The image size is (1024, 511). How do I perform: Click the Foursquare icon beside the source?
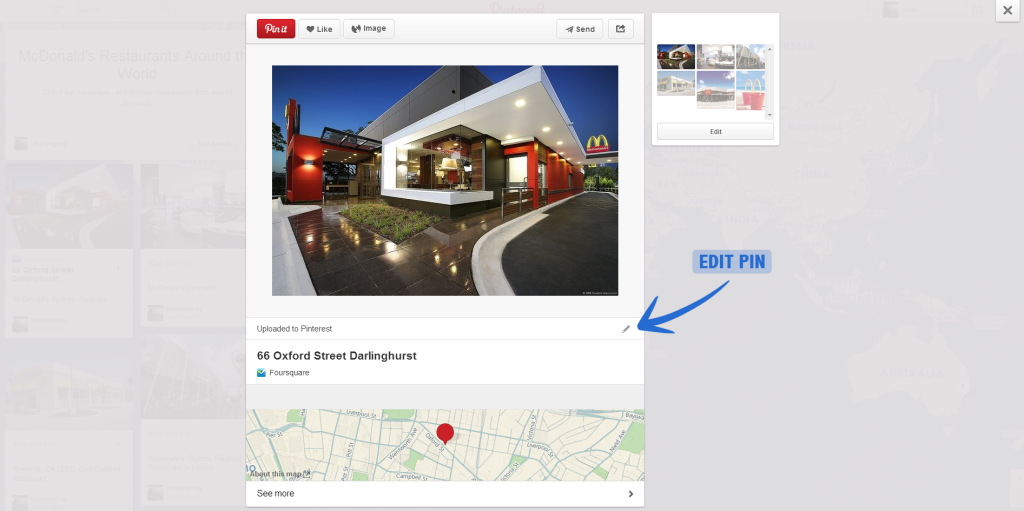point(261,373)
